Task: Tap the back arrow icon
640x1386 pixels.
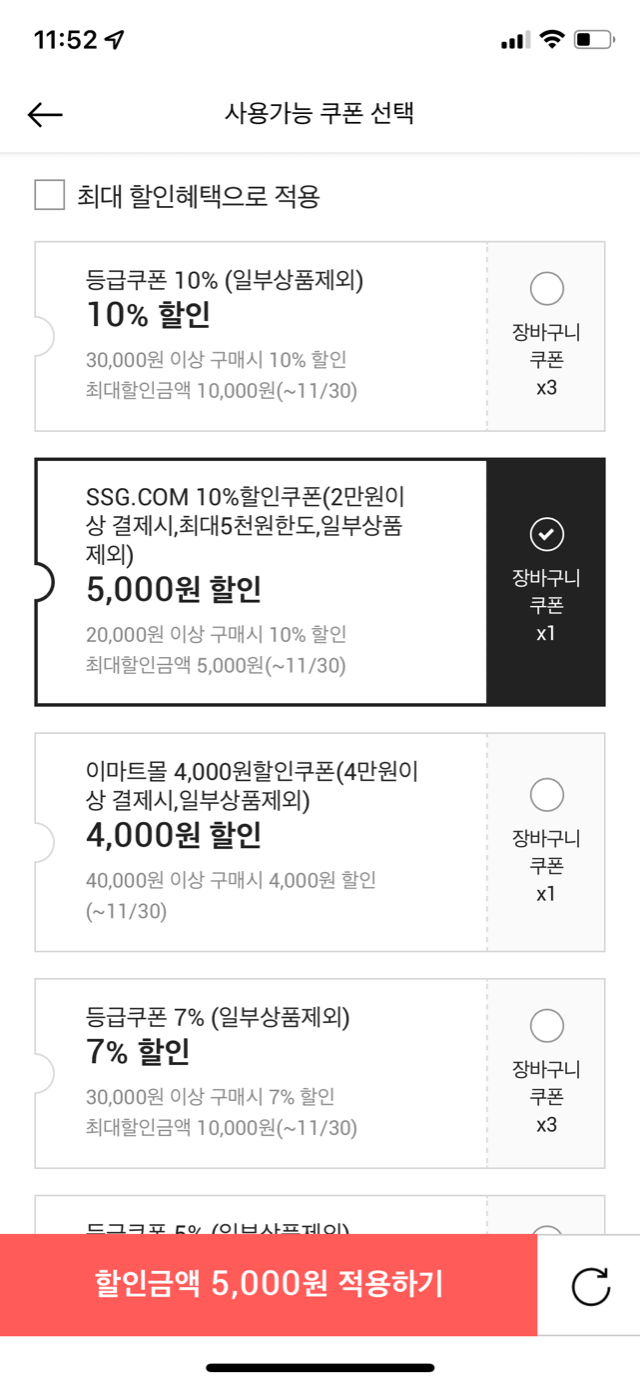Action: click(x=45, y=115)
